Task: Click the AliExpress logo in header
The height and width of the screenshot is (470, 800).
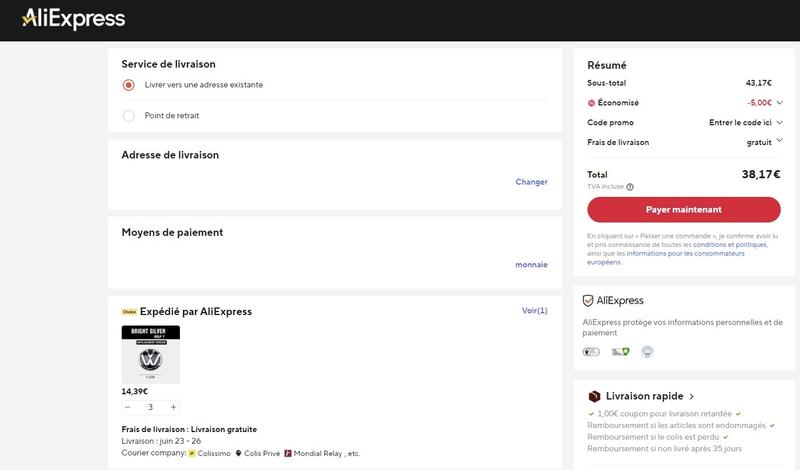Action: coord(73,19)
